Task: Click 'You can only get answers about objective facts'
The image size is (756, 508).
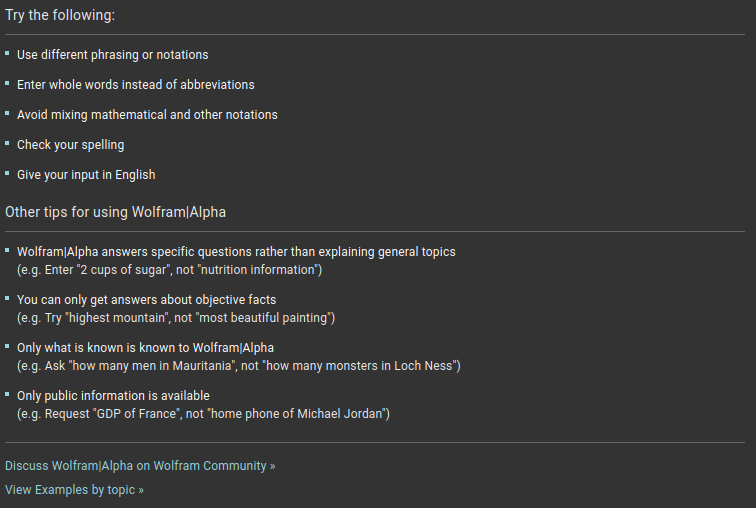Action: (147, 300)
